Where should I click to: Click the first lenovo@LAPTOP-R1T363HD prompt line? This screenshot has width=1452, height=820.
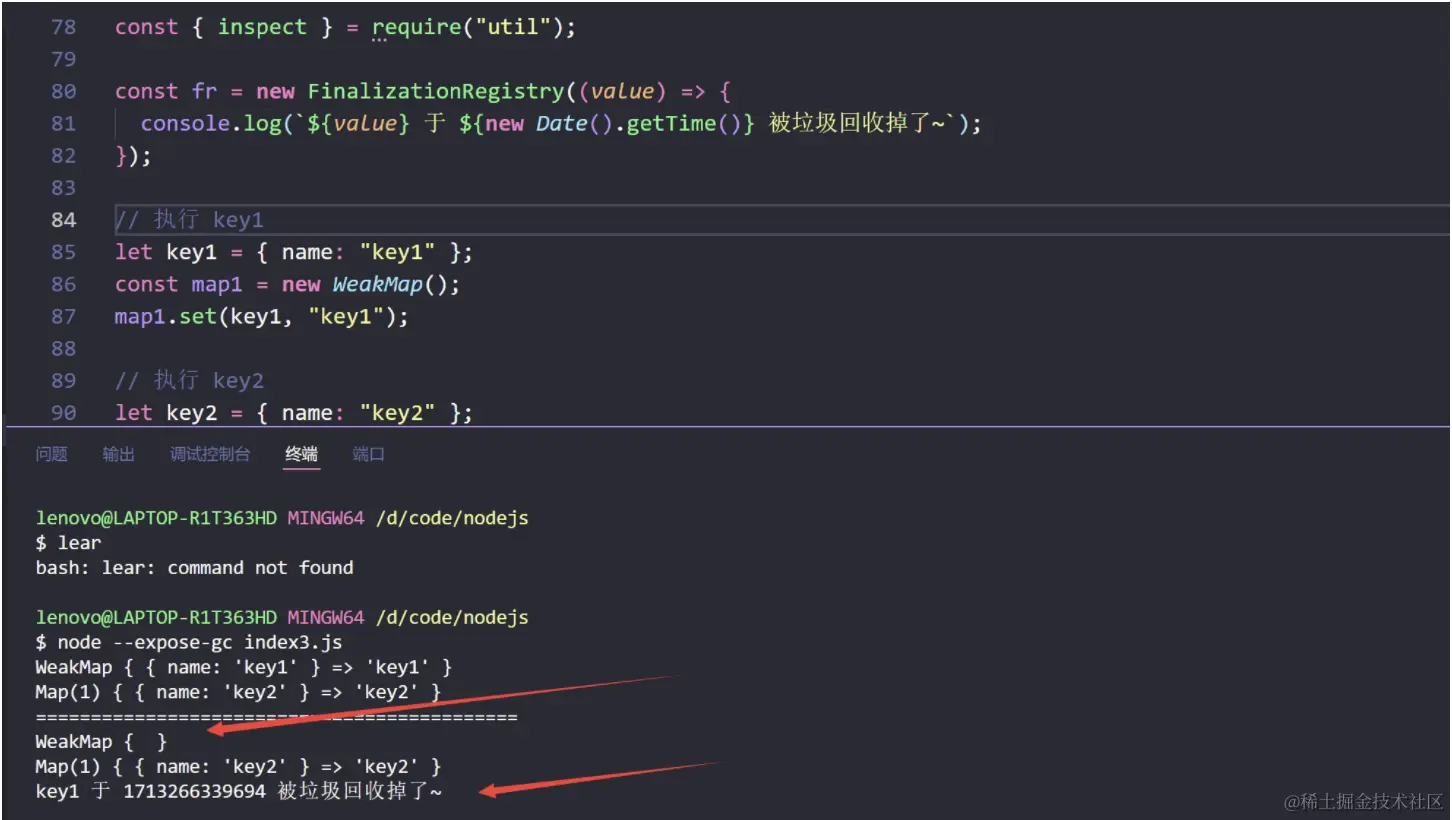click(282, 518)
